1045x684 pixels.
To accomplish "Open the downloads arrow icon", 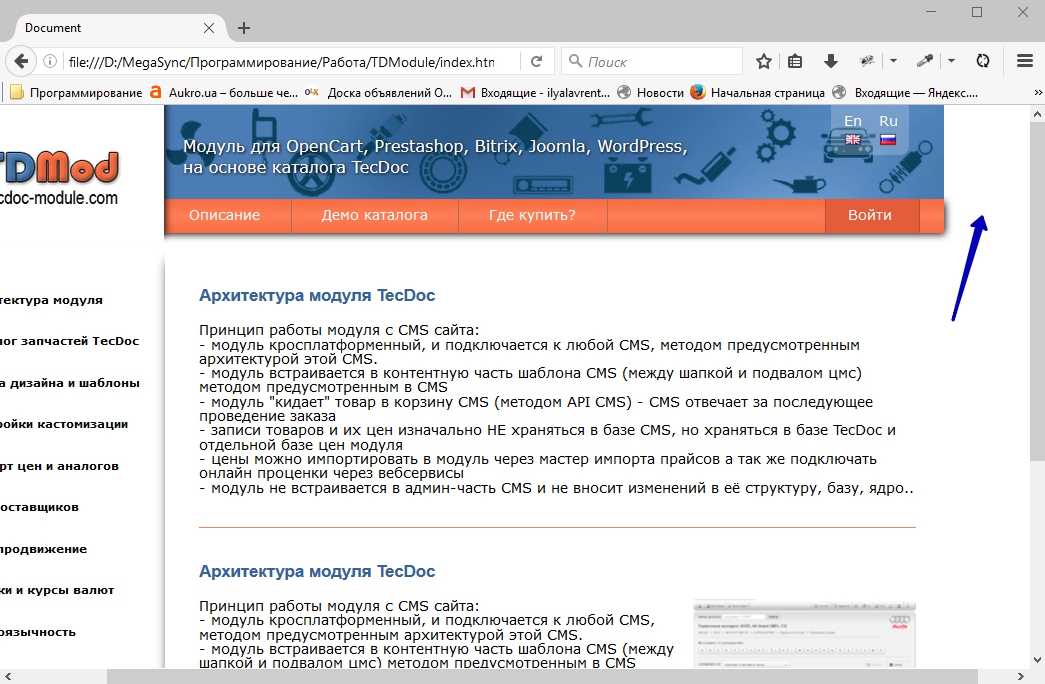I will click(830, 61).
